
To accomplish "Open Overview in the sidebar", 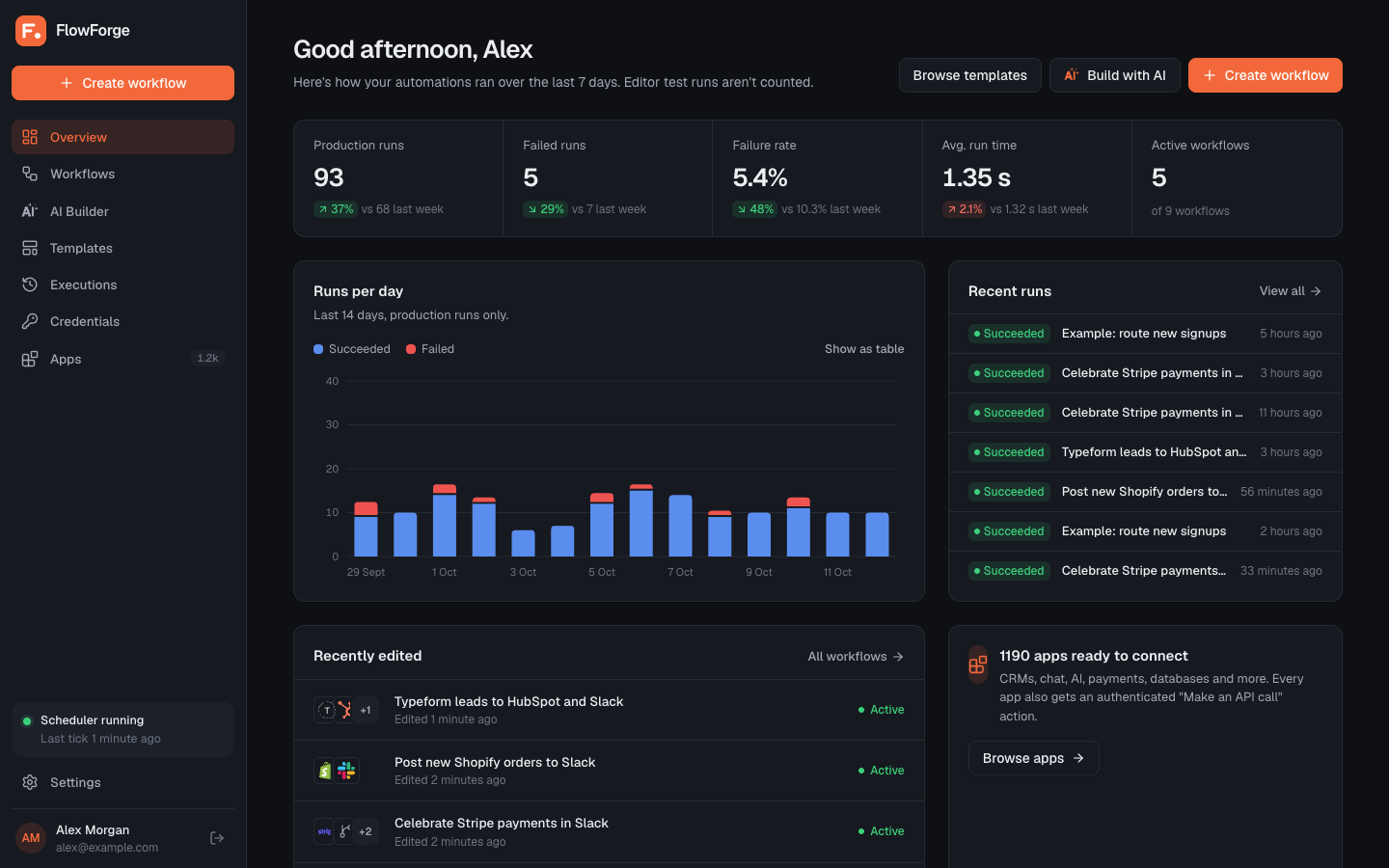I will (123, 137).
